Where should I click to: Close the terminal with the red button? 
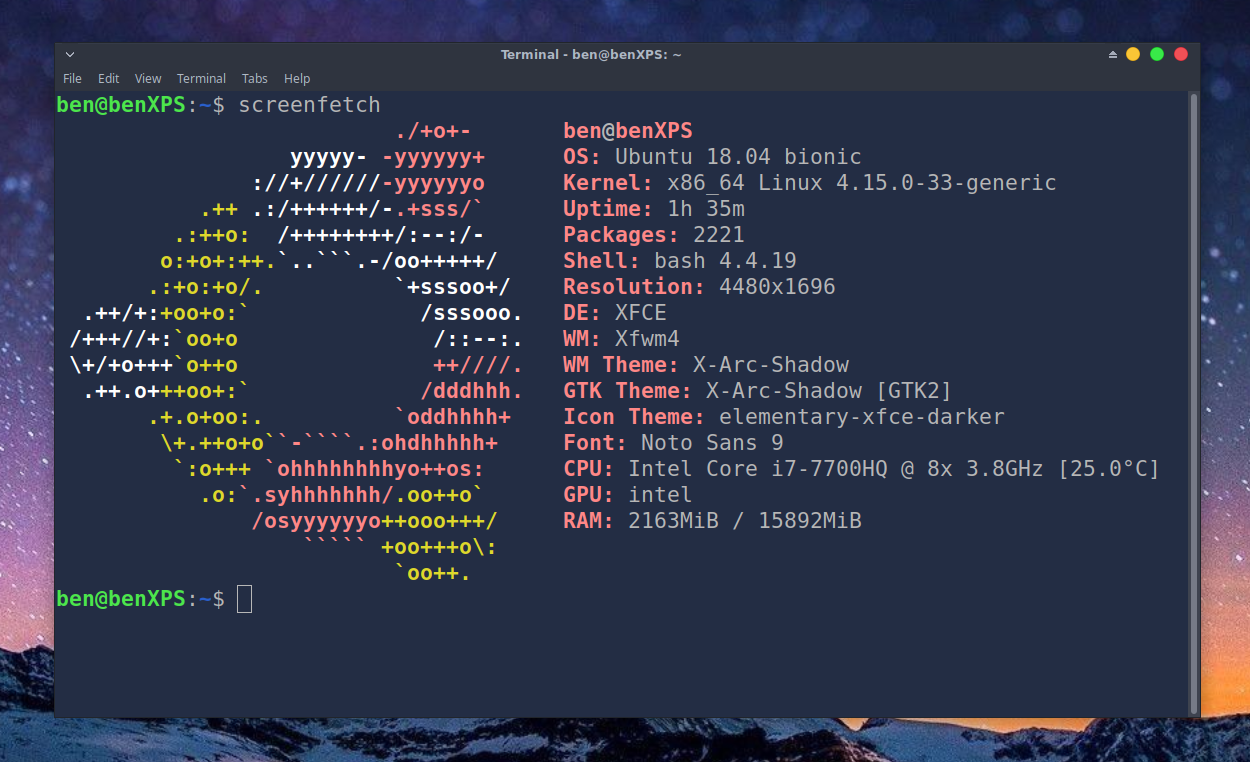pos(1181,54)
